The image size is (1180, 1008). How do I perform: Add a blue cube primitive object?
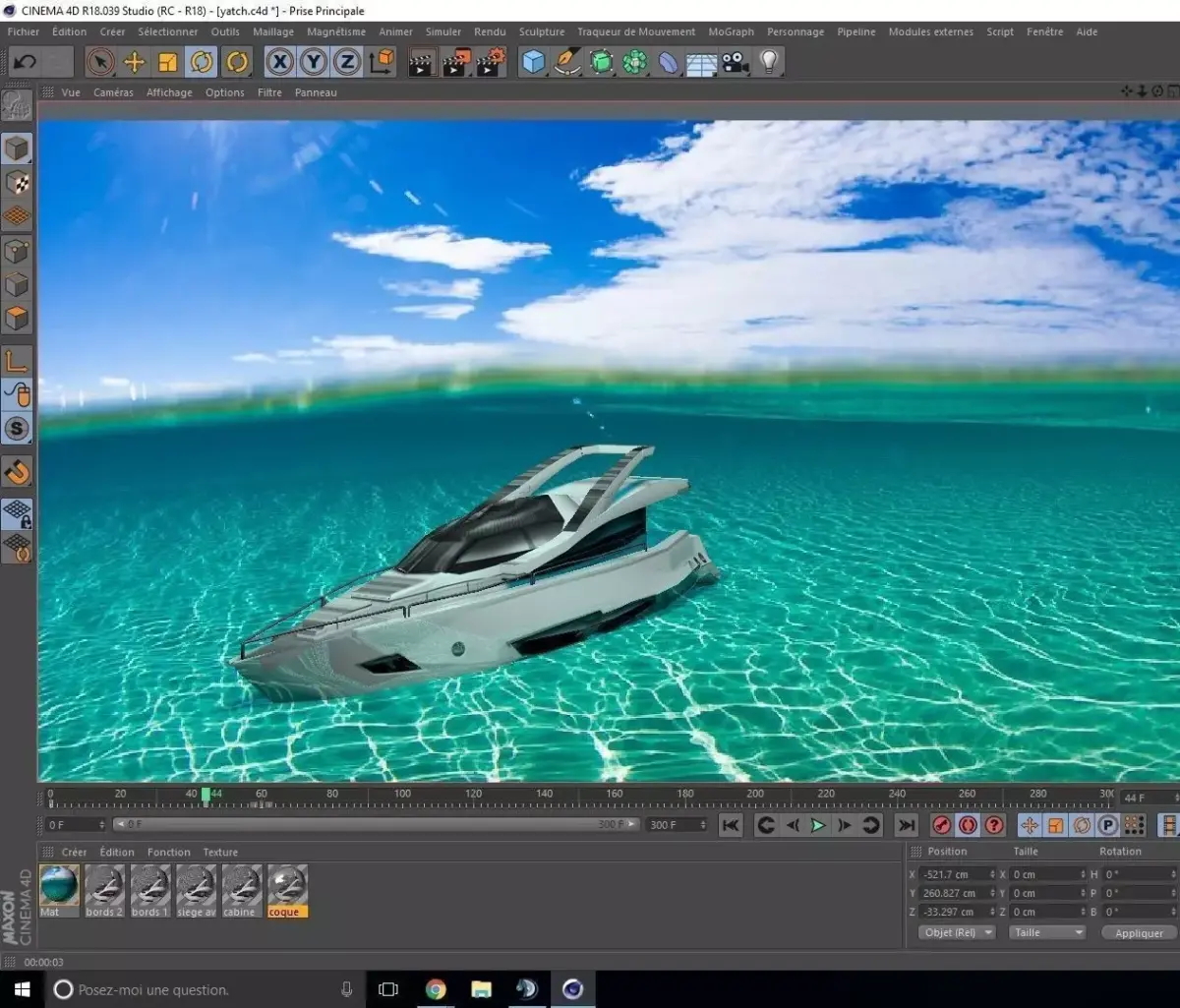coord(534,63)
